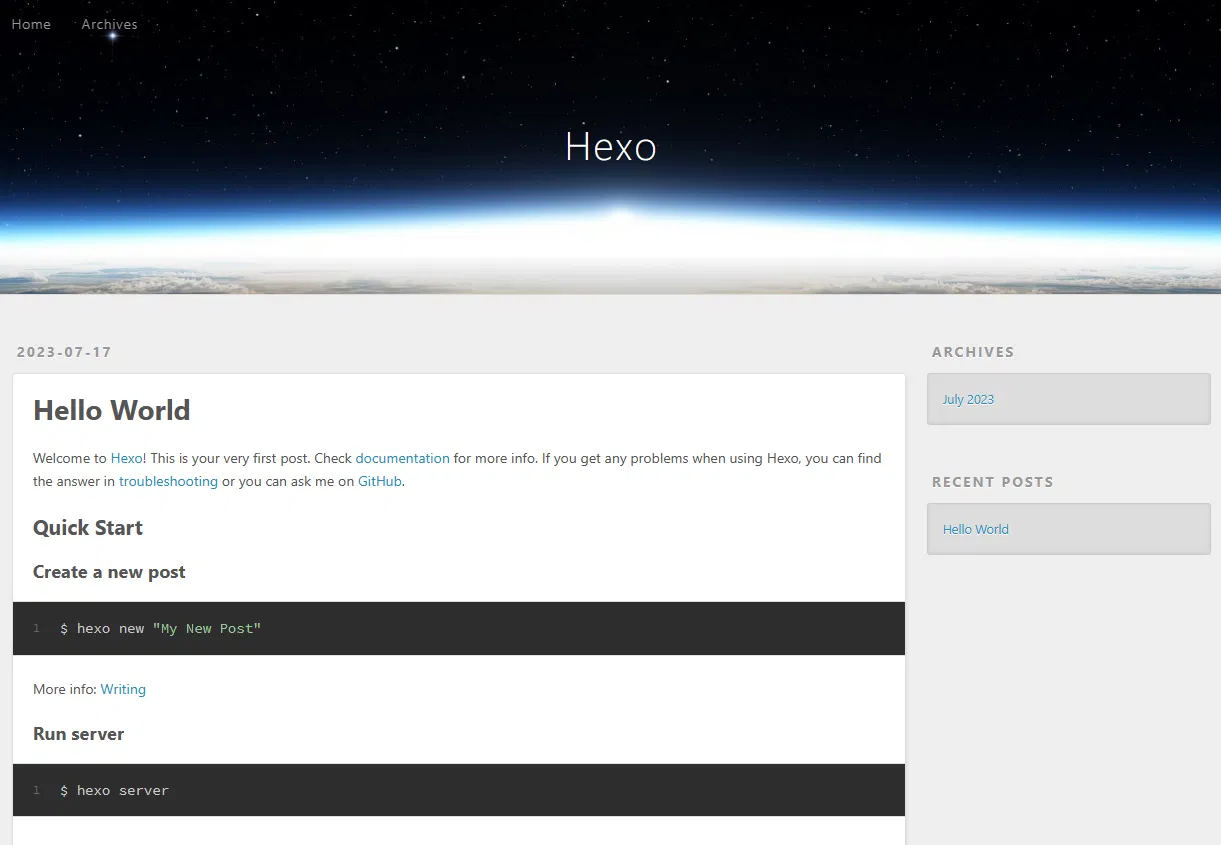Open the GitHub link

coord(380,481)
